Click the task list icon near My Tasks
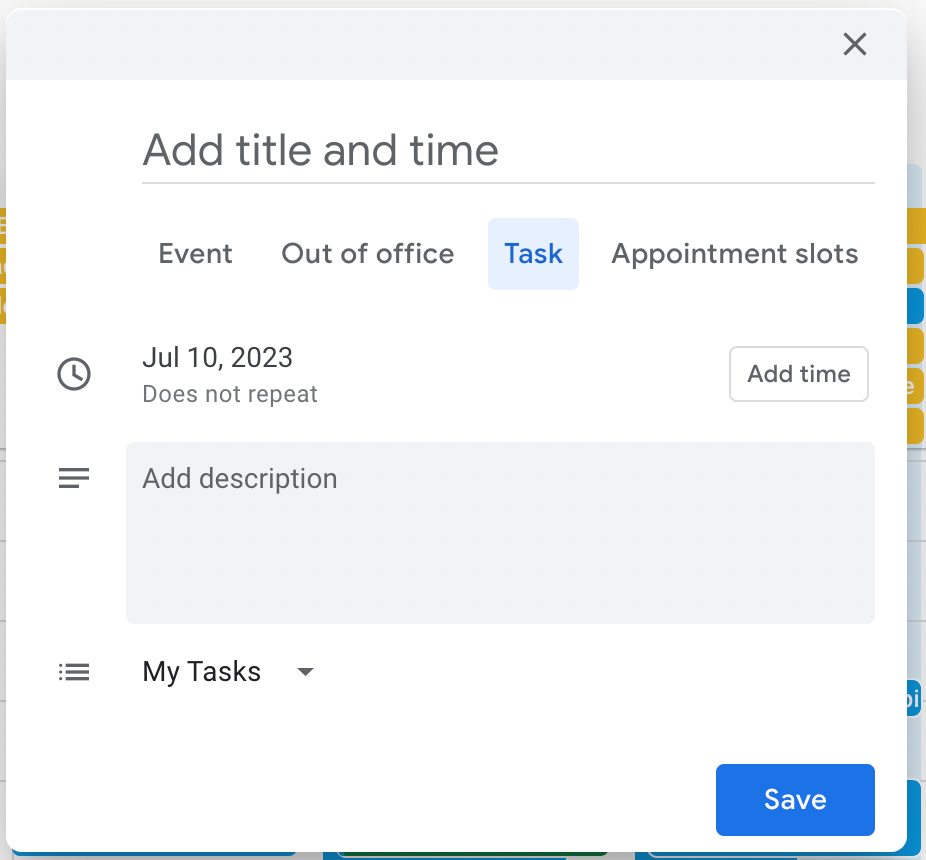This screenshot has height=860, width=926. pyautogui.click(x=74, y=671)
